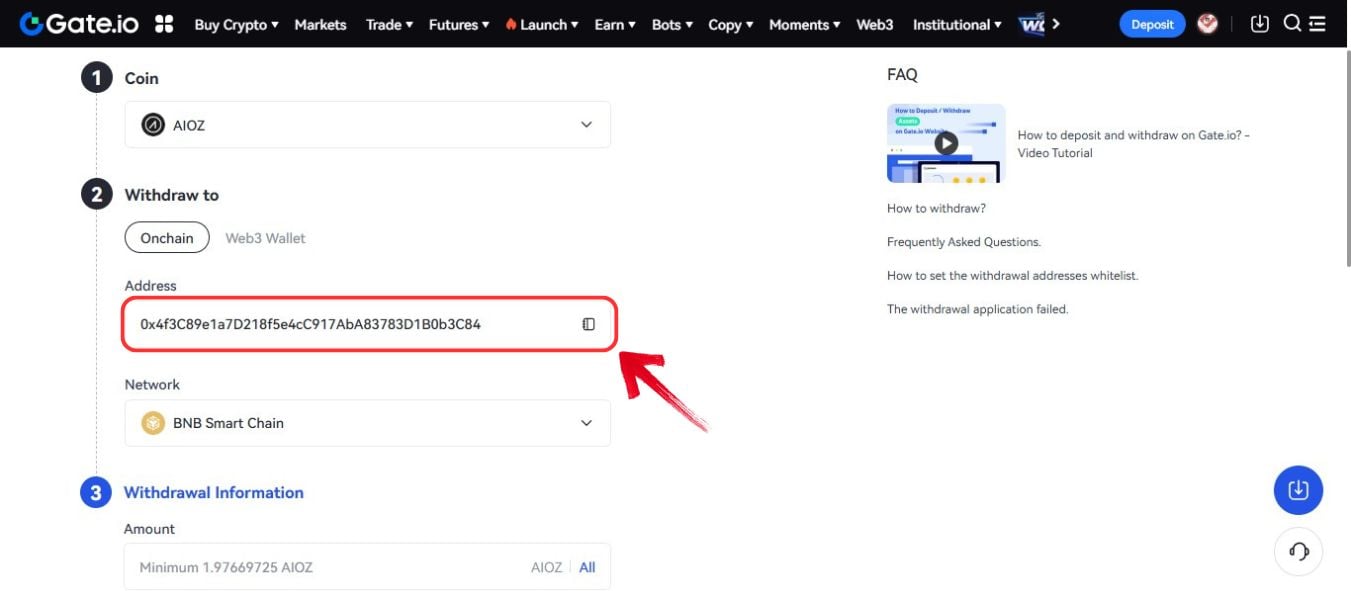Open the side menu list icon
This screenshot has width=1351, height=591.
click(1318, 24)
